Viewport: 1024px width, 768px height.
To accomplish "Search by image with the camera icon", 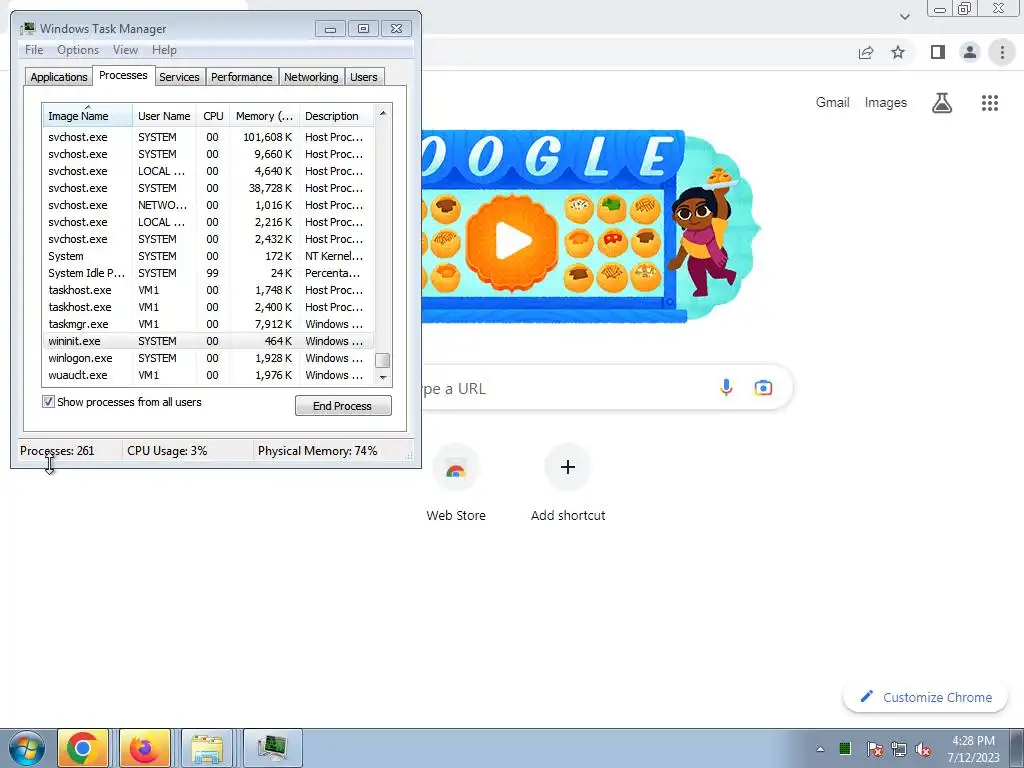I will 763,388.
